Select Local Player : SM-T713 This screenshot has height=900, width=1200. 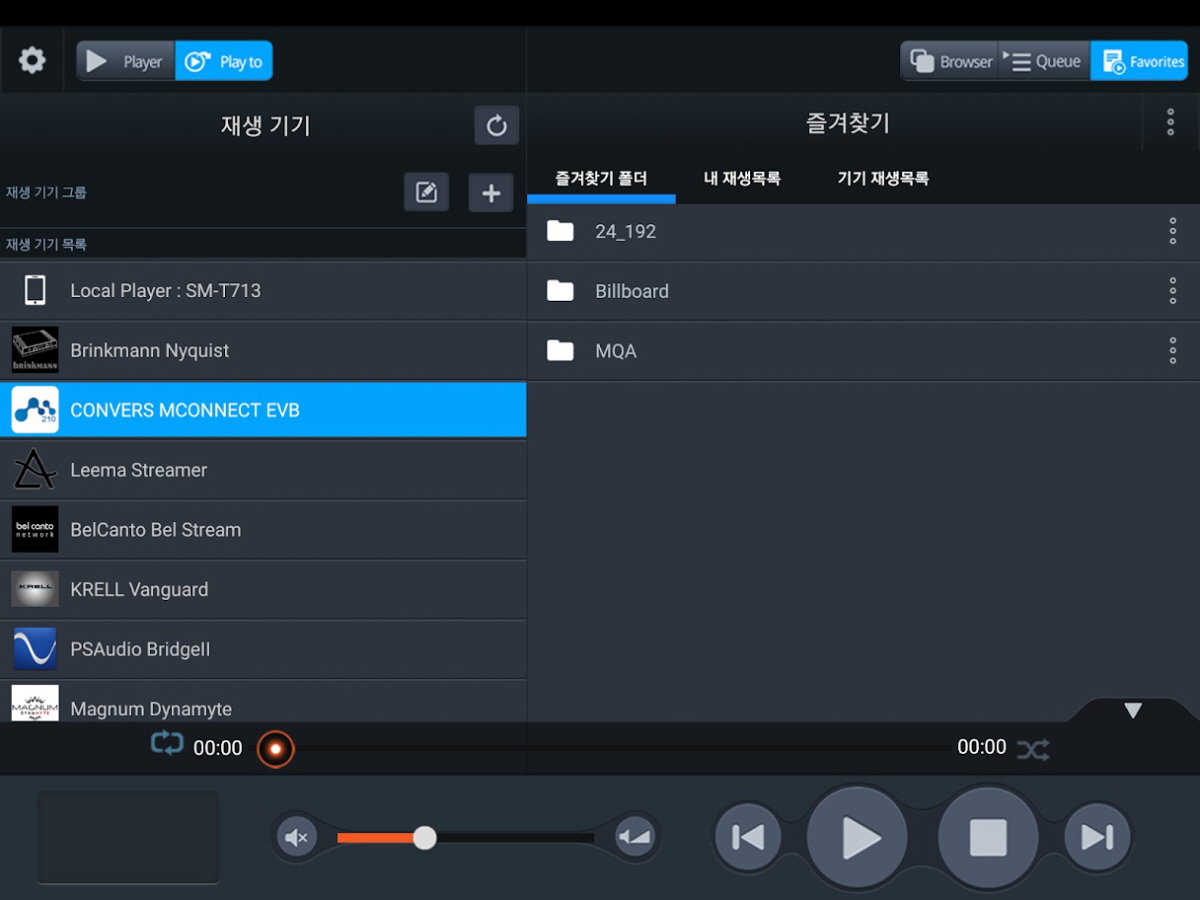pyautogui.click(x=263, y=291)
